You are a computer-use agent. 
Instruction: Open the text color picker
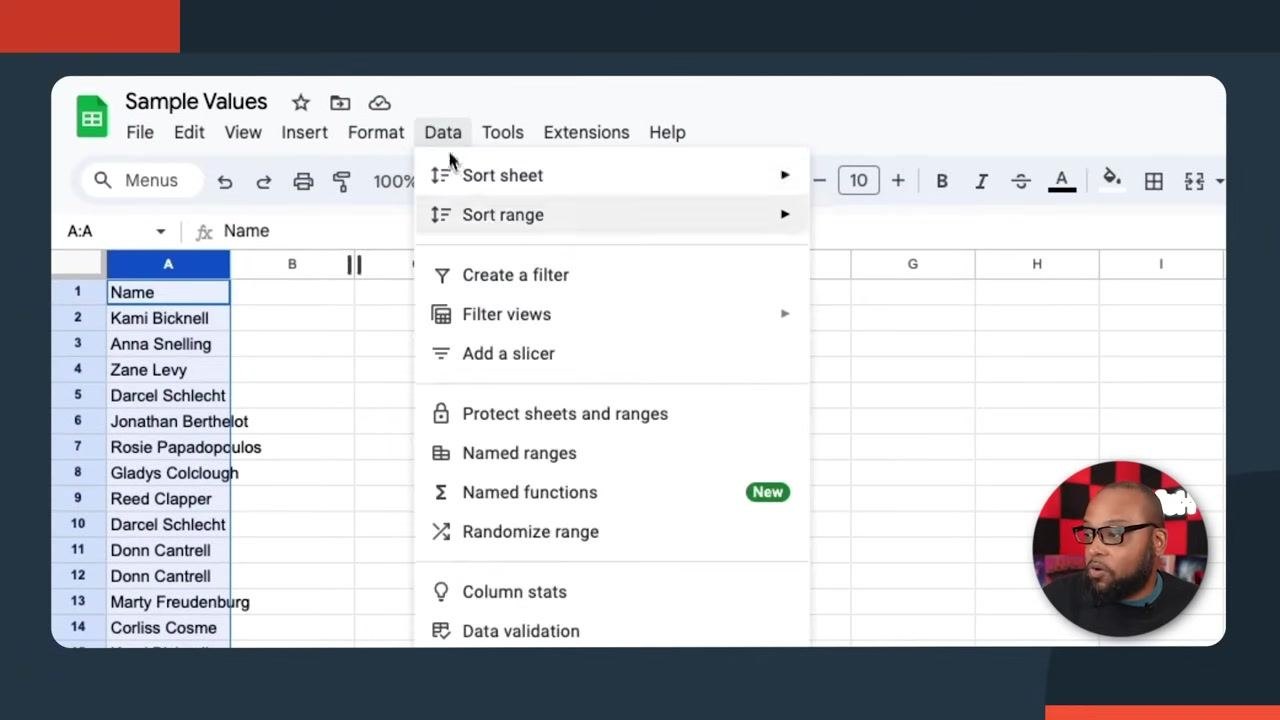pos(1062,181)
